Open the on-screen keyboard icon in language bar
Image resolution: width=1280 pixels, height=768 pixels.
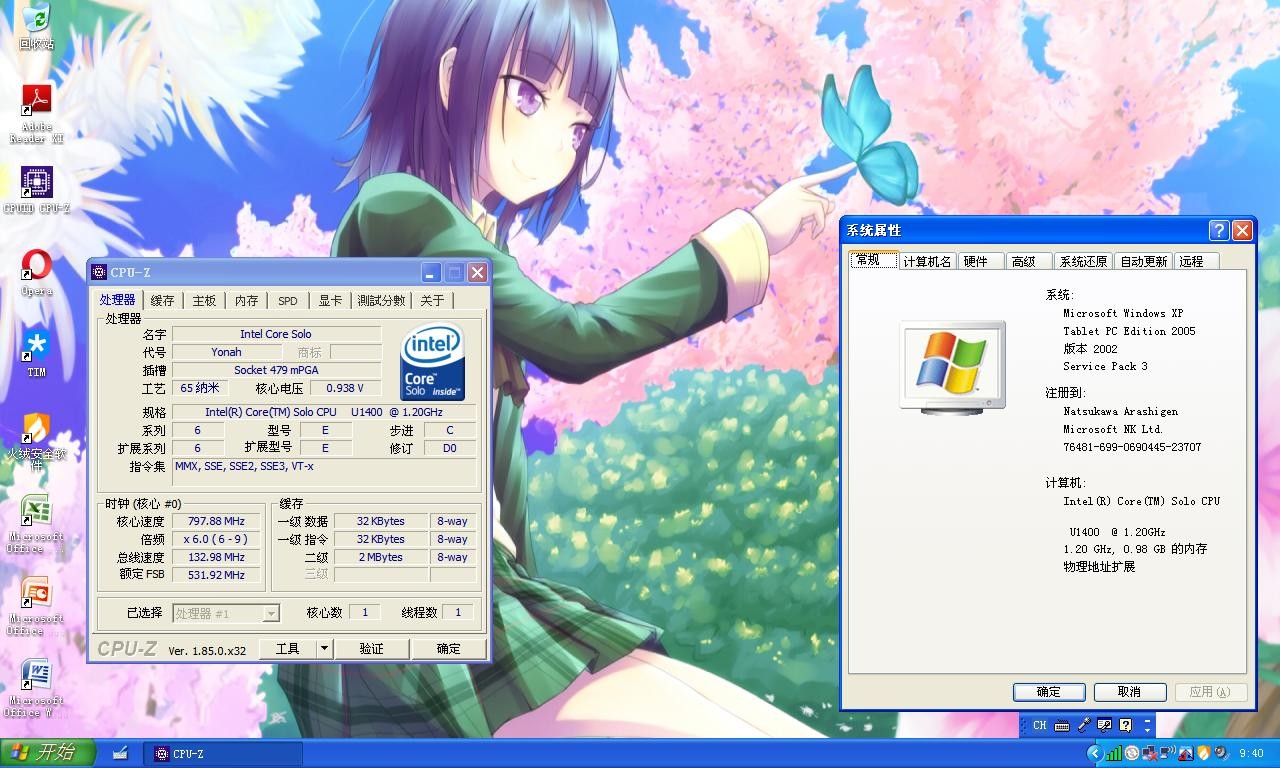click(1062, 726)
